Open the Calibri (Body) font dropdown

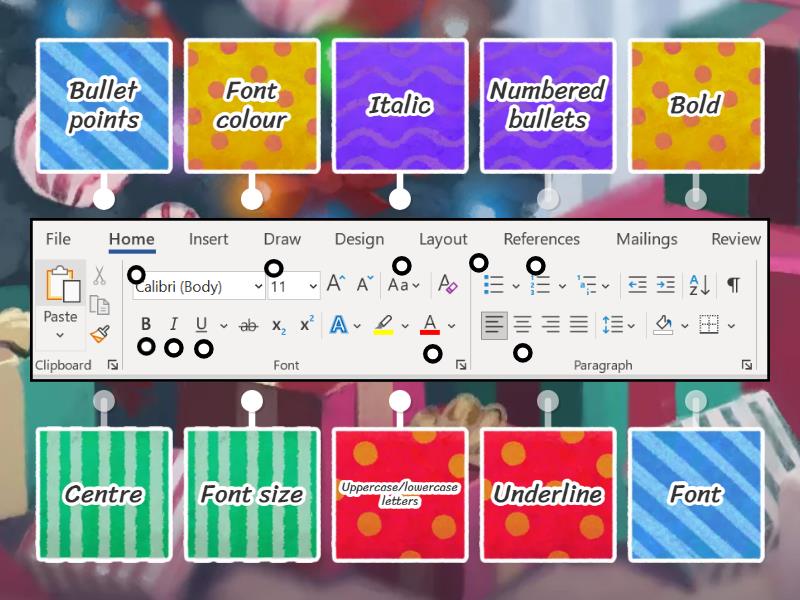pyautogui.click(x=259, y=286)
